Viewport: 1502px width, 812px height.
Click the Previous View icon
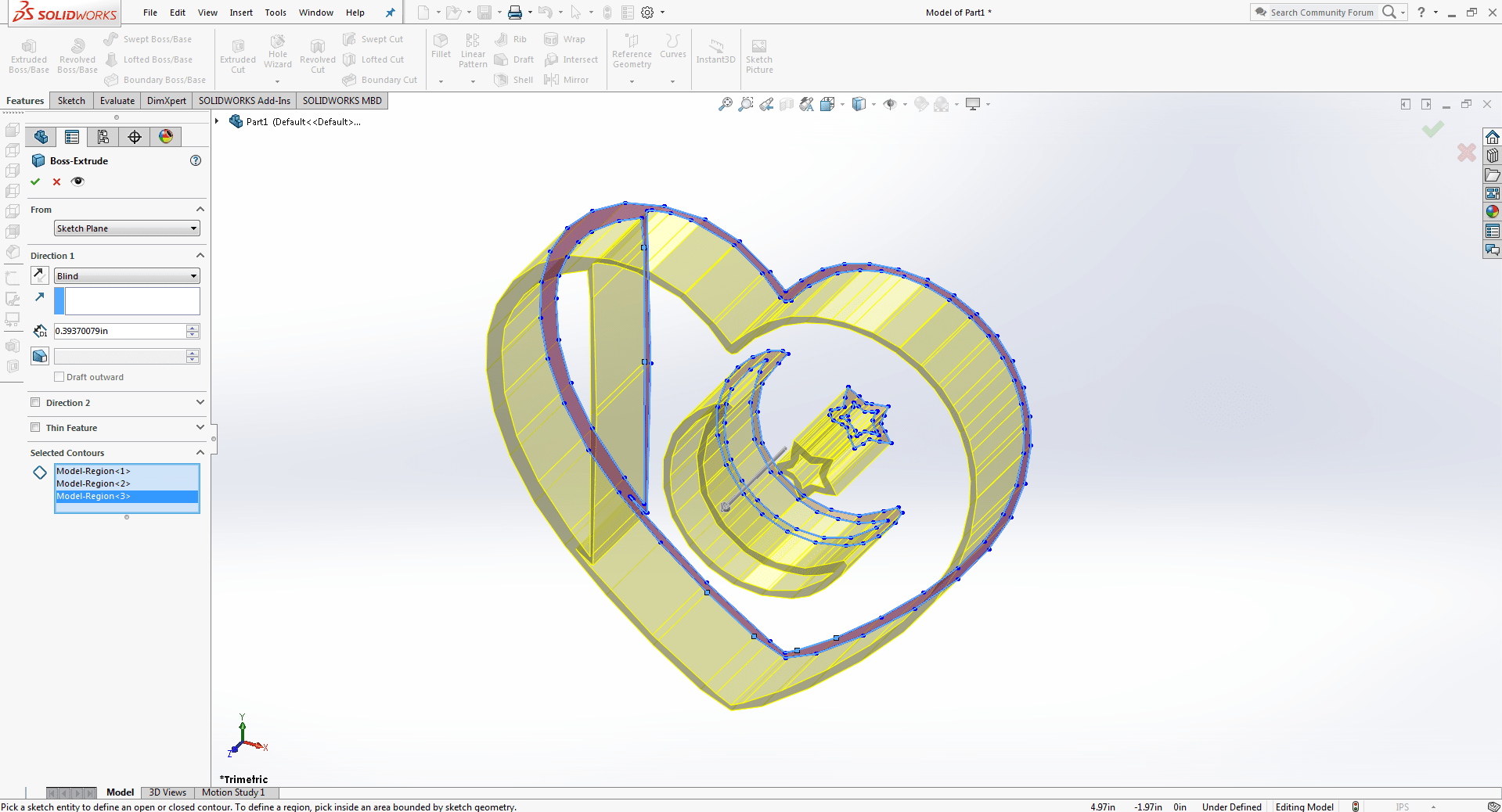pyautogui.click(x=766, y=104)
